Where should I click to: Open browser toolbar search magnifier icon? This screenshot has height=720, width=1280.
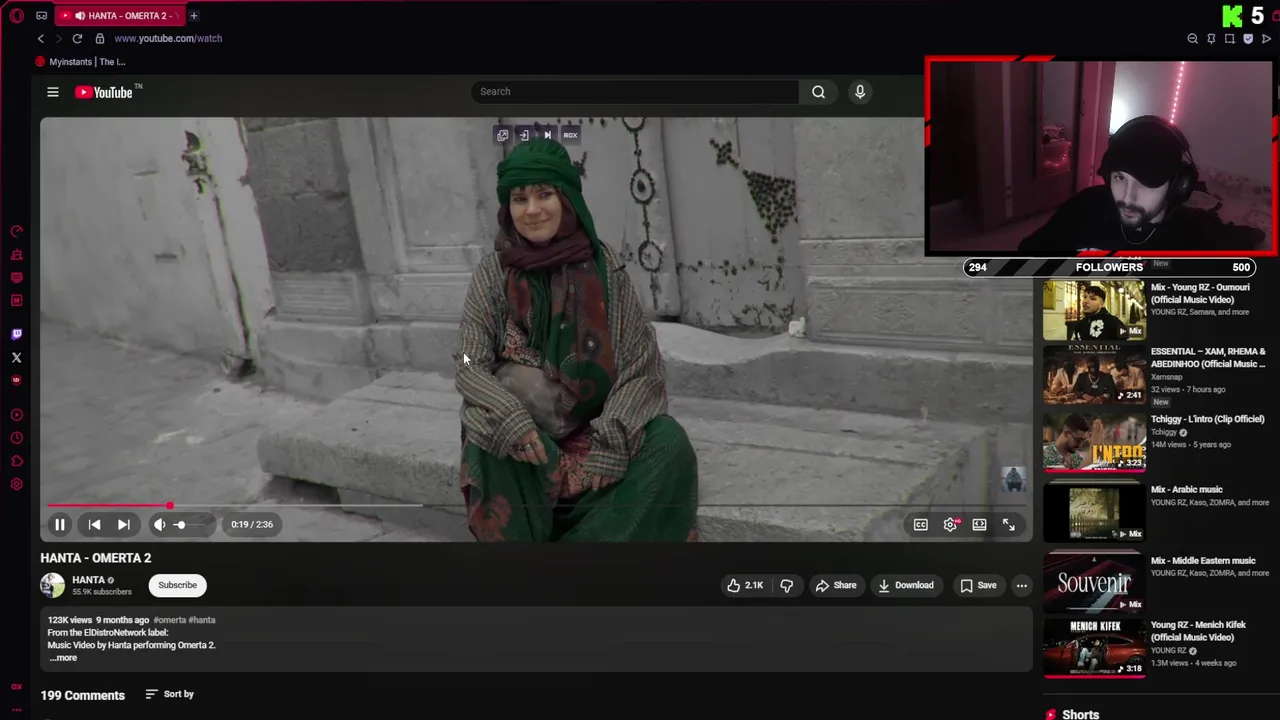tap(1192, 38)
